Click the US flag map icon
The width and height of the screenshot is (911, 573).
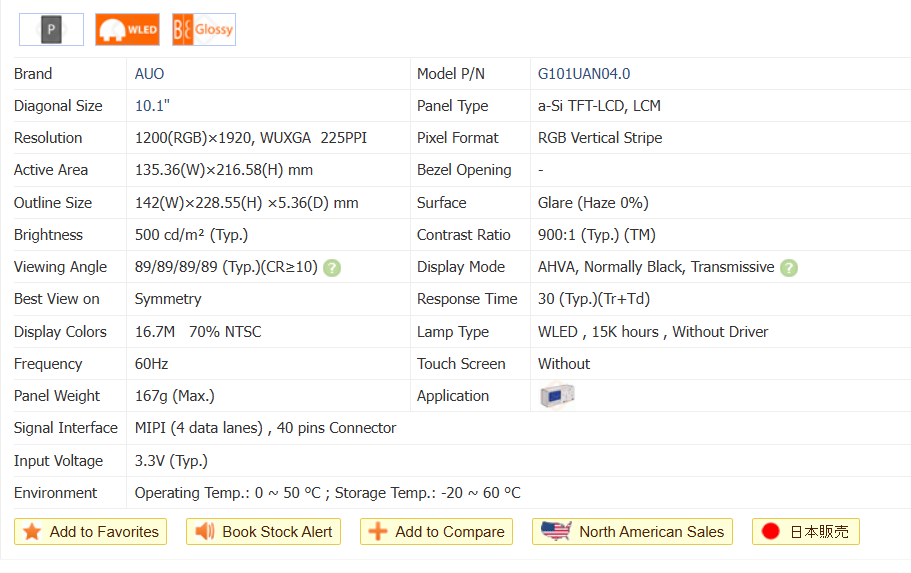(x=555, y=531)
